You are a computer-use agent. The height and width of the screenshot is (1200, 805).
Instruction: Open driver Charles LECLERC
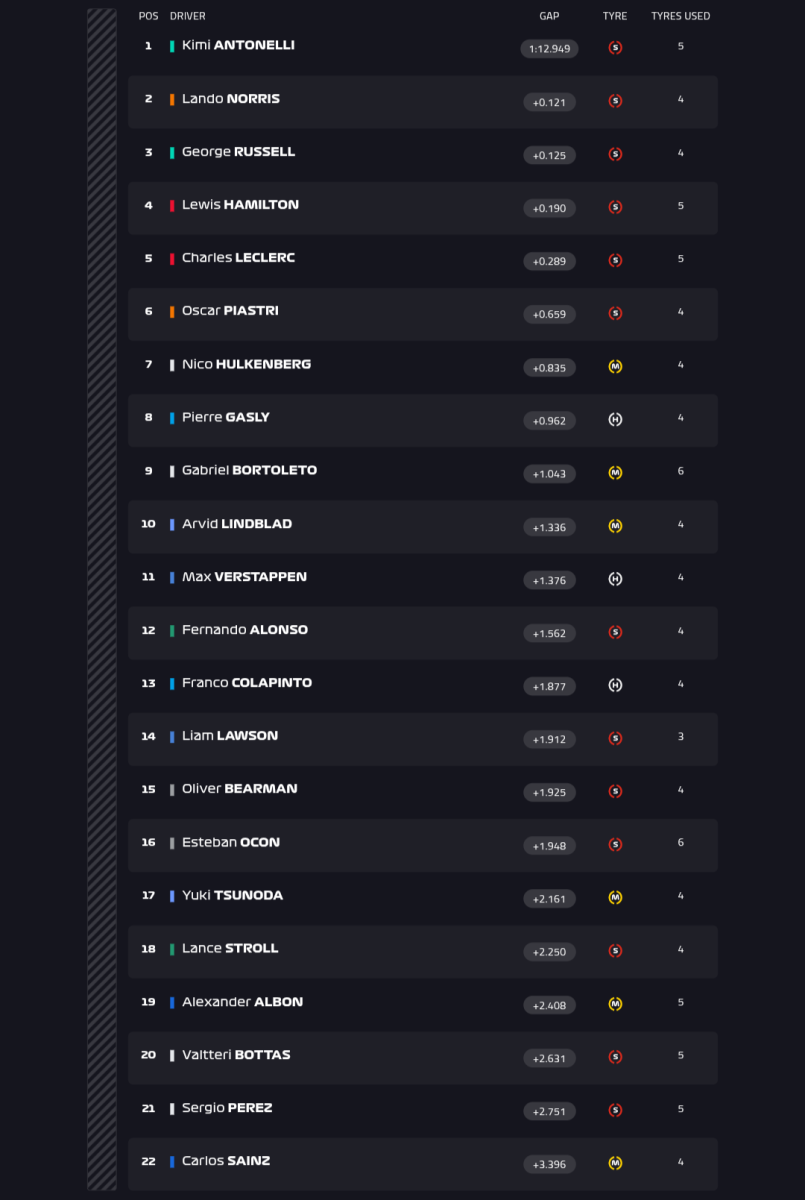tap(238, 257)
